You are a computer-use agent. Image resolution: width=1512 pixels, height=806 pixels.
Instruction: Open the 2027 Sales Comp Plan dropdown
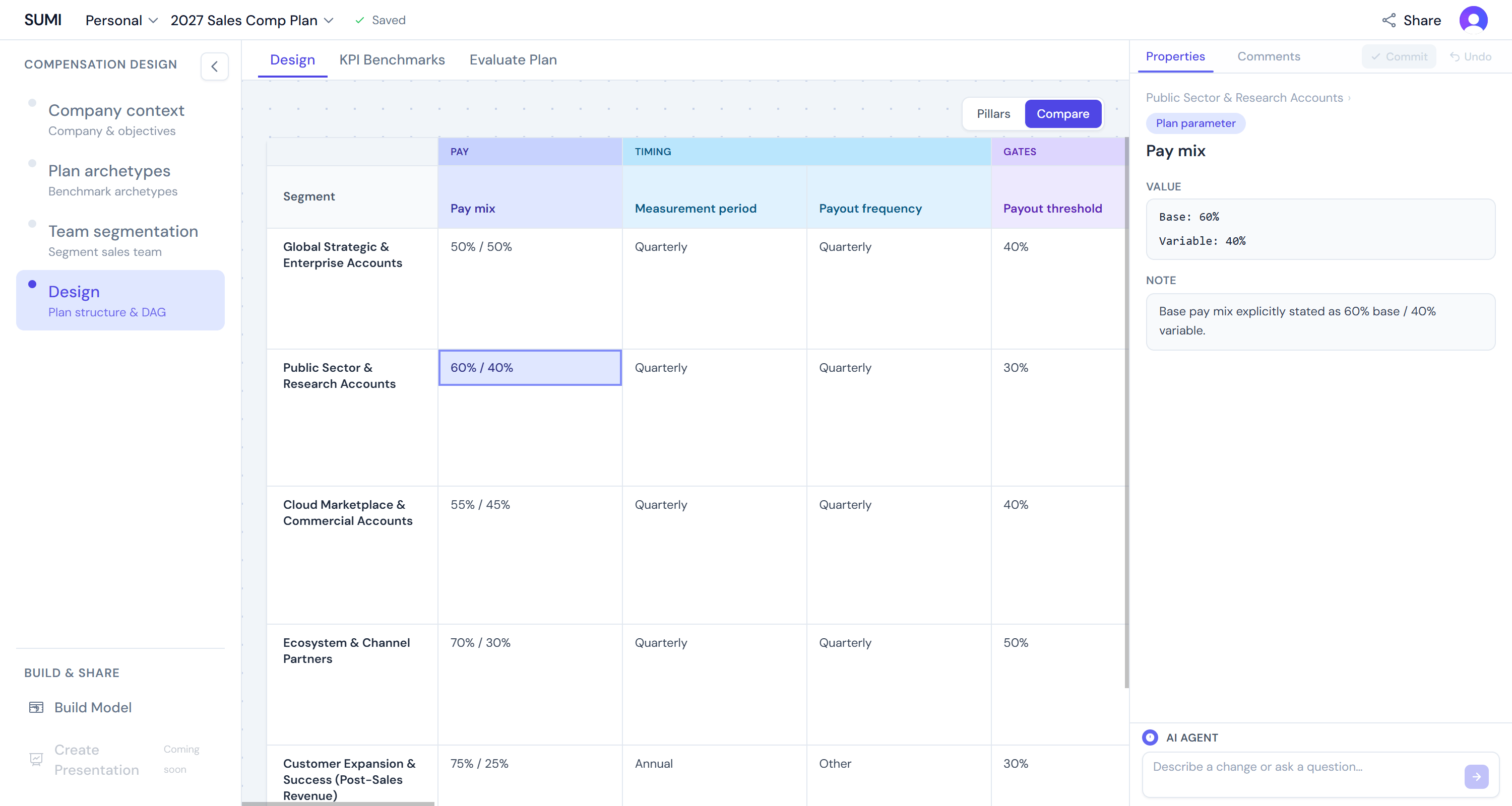252,21
